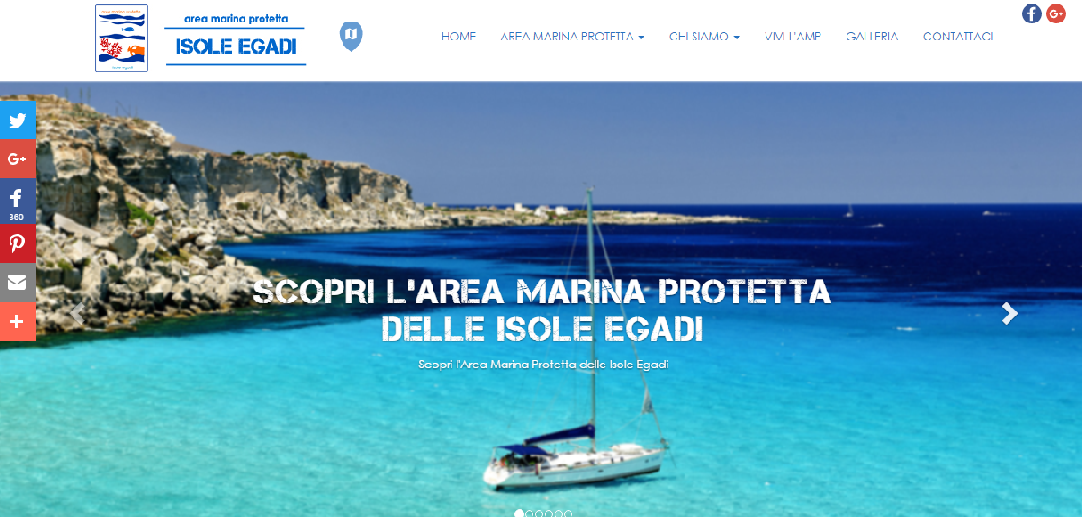Go to next slide with right chevron

[1010, 313]
